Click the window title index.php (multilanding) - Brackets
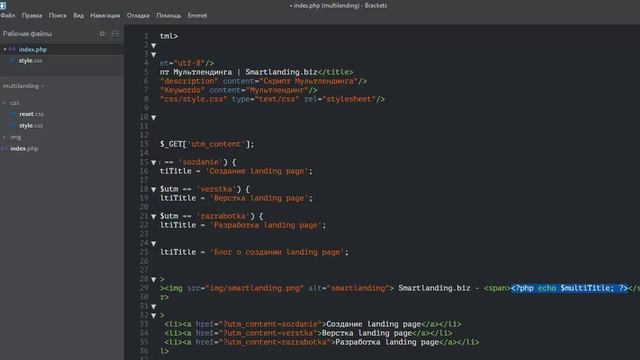 click(338, 5)
